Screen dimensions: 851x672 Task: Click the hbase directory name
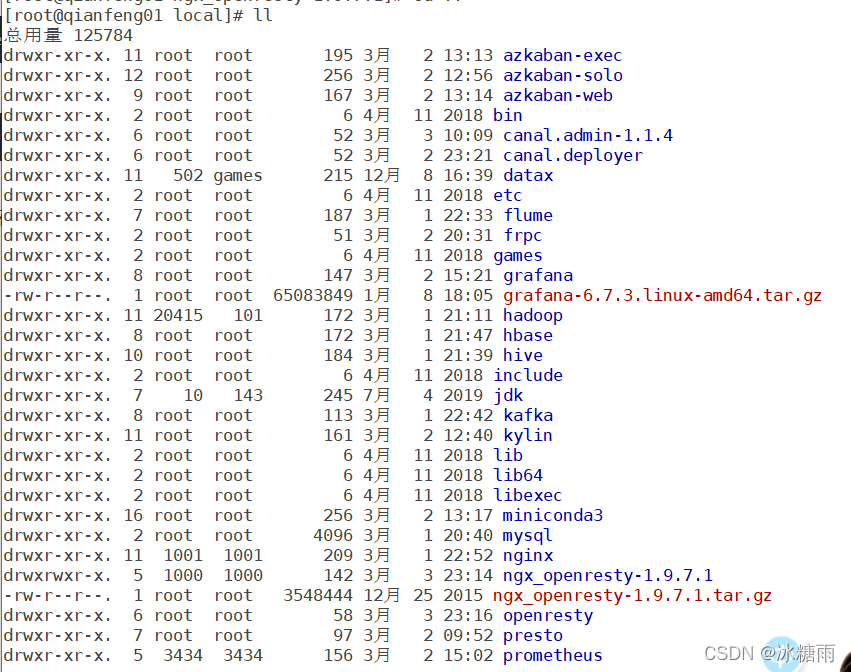(x=528, y=335)
